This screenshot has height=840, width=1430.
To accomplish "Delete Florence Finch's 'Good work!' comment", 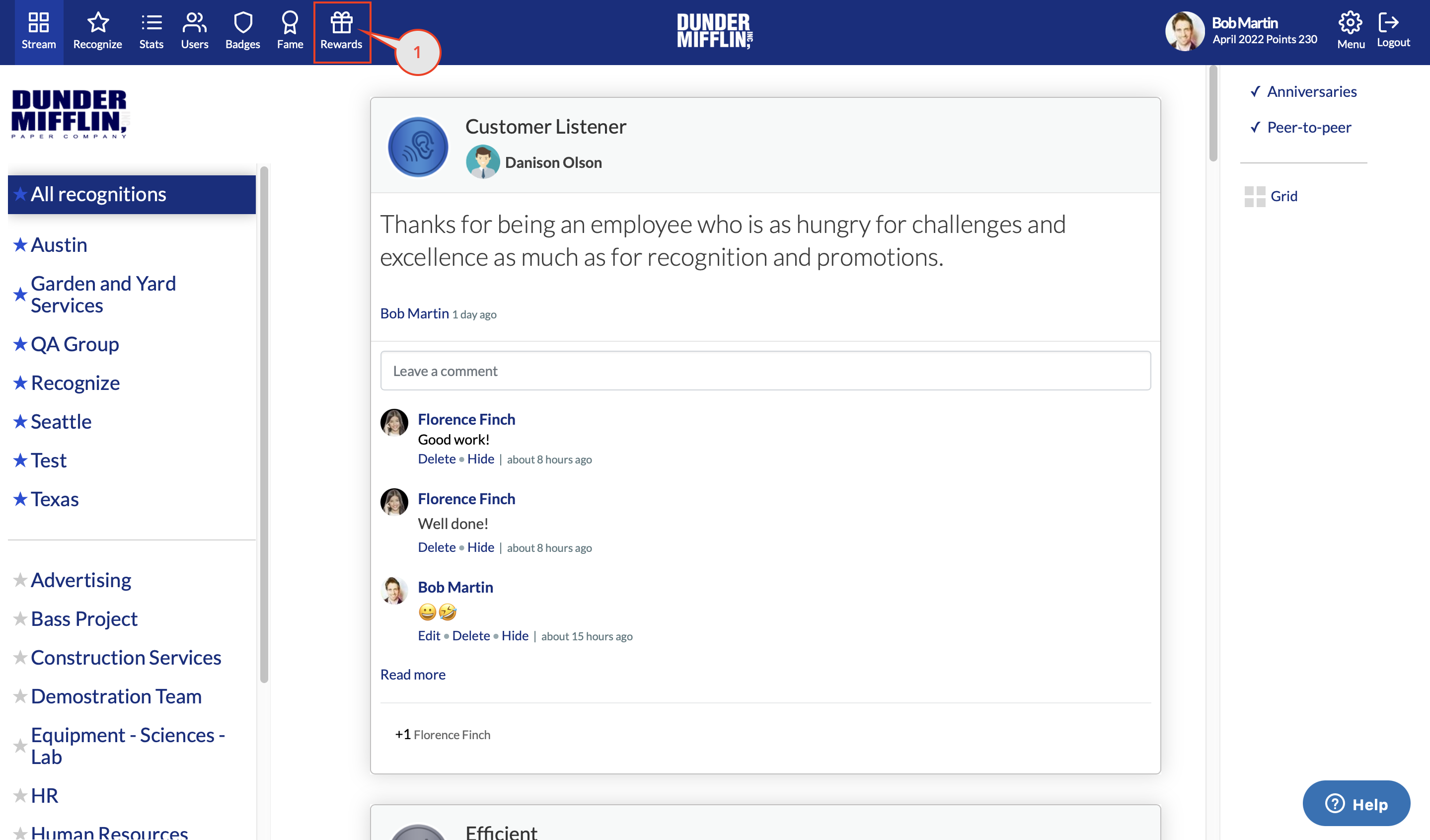I will click(437, 458).
